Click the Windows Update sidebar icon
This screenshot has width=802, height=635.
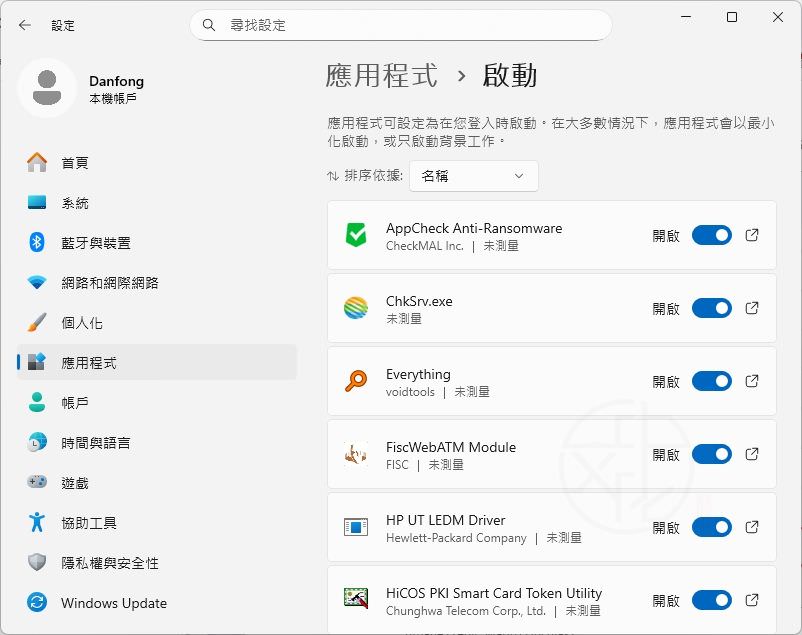pyautogui.click(x=33, y=603)
